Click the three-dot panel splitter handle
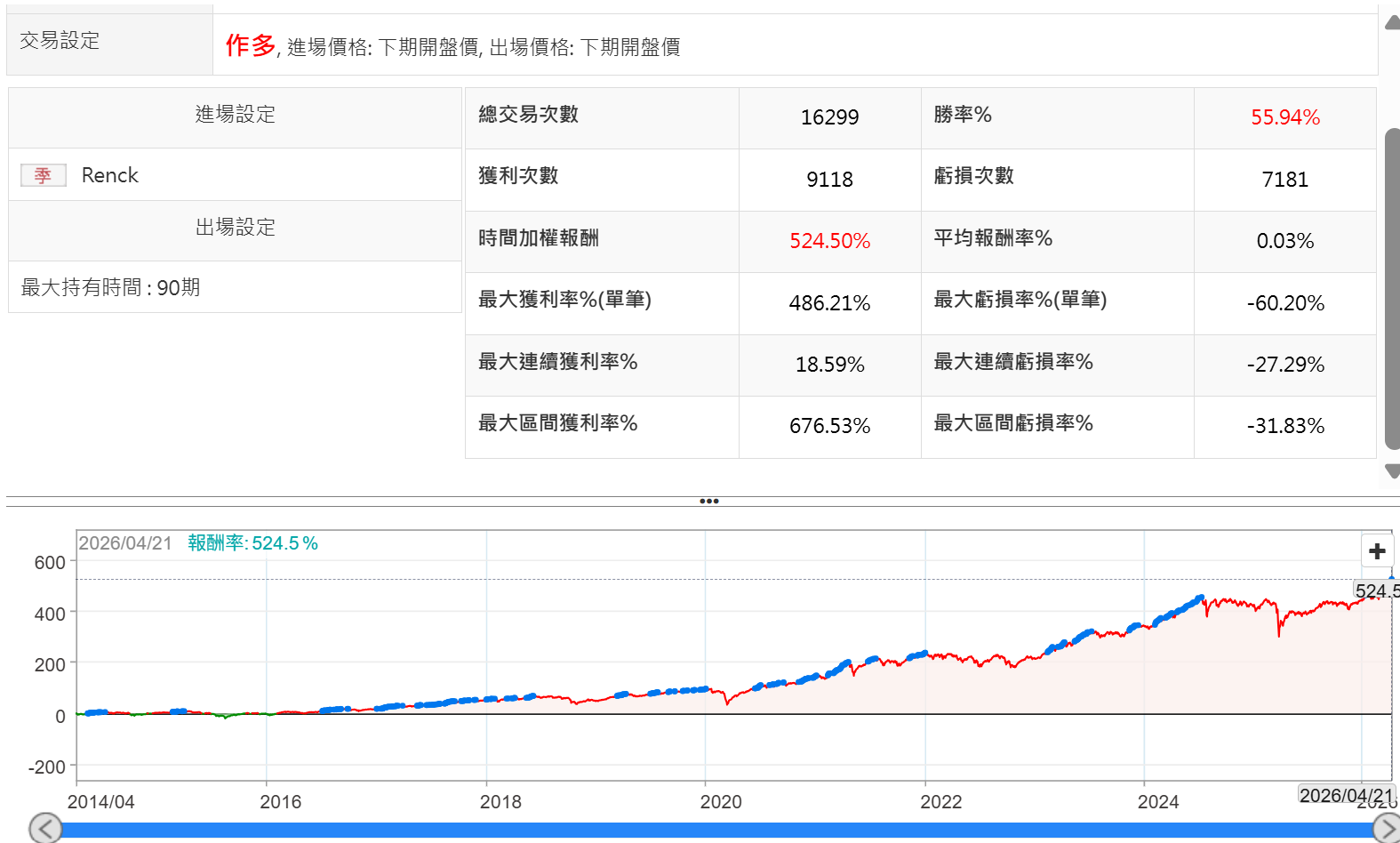 [x=708, y=502]
